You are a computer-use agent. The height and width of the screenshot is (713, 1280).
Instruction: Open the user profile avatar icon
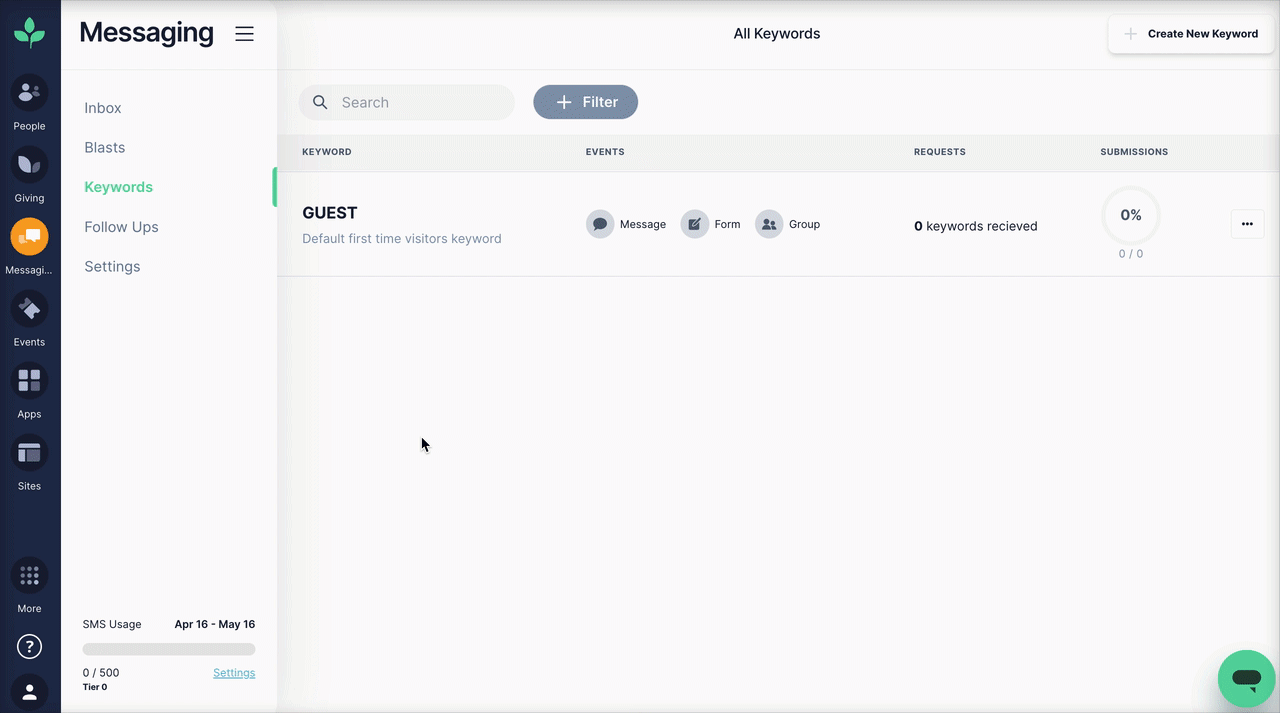click(29, 692)
